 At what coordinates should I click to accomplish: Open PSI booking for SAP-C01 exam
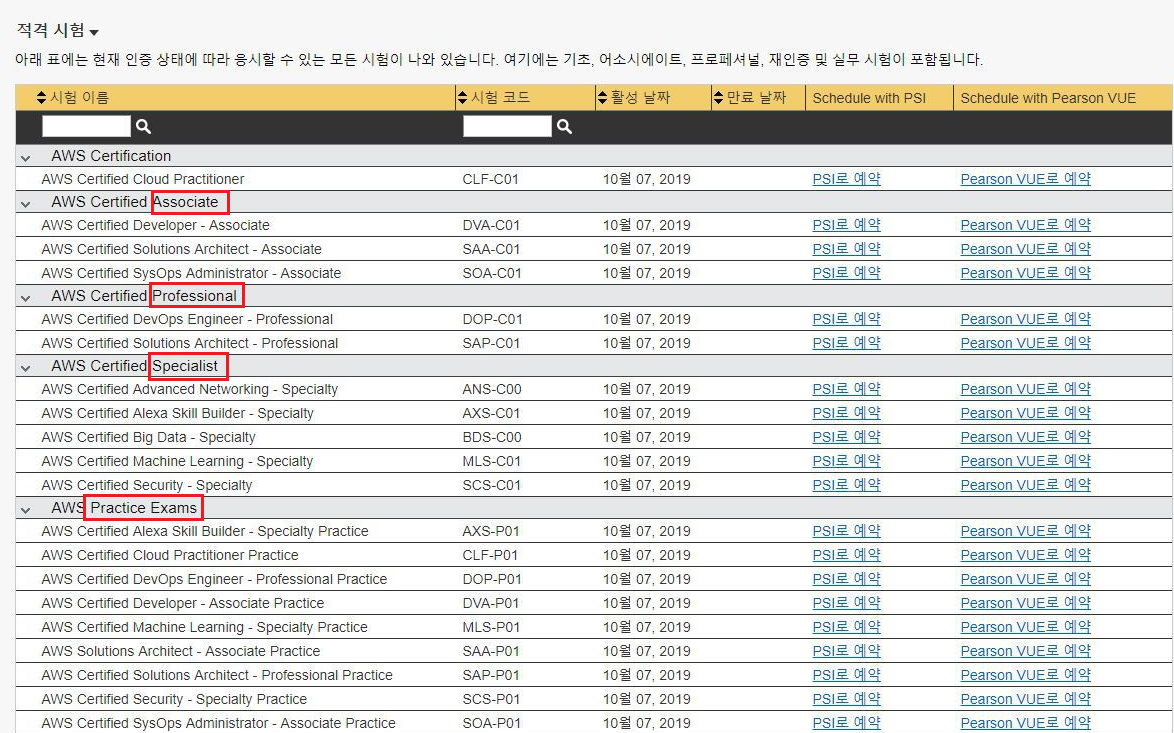(x=846, y=343)
